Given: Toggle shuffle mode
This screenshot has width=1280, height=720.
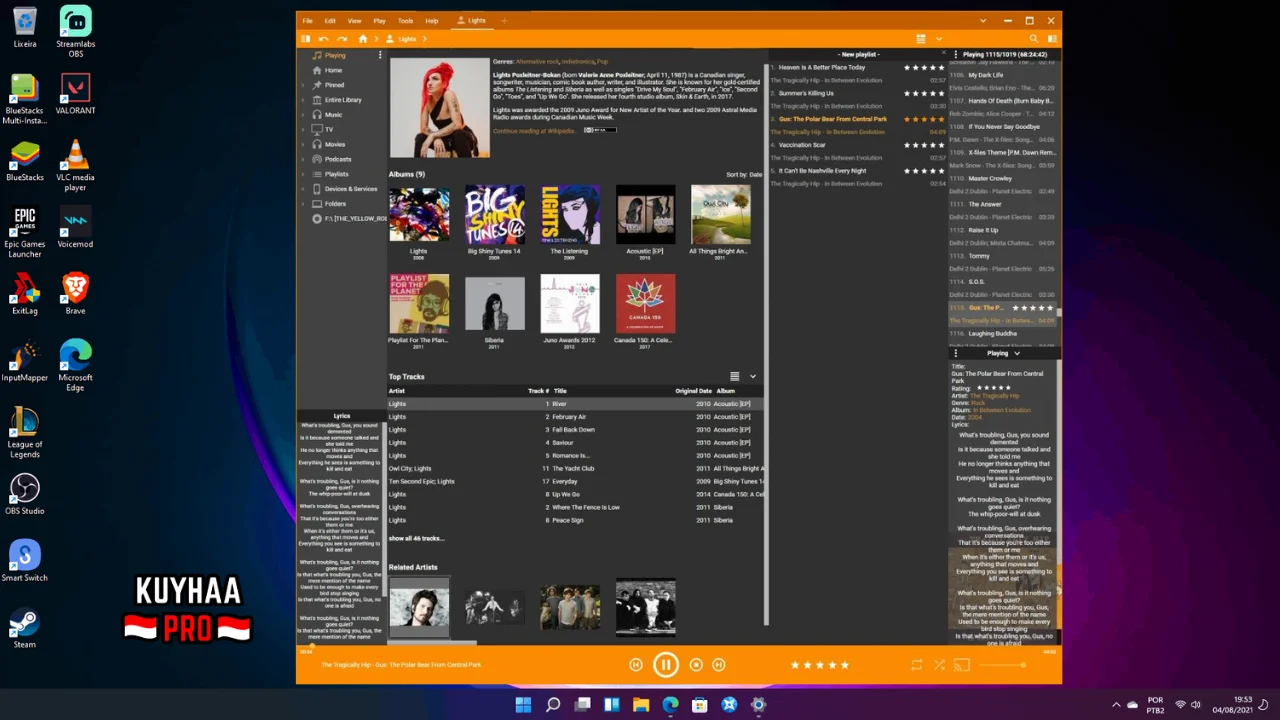Looking at the screenshot, I should click(939, 665).
